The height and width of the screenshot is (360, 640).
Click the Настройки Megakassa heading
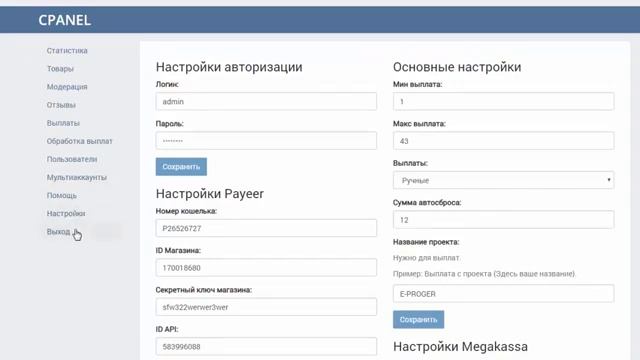pos(460,347)
